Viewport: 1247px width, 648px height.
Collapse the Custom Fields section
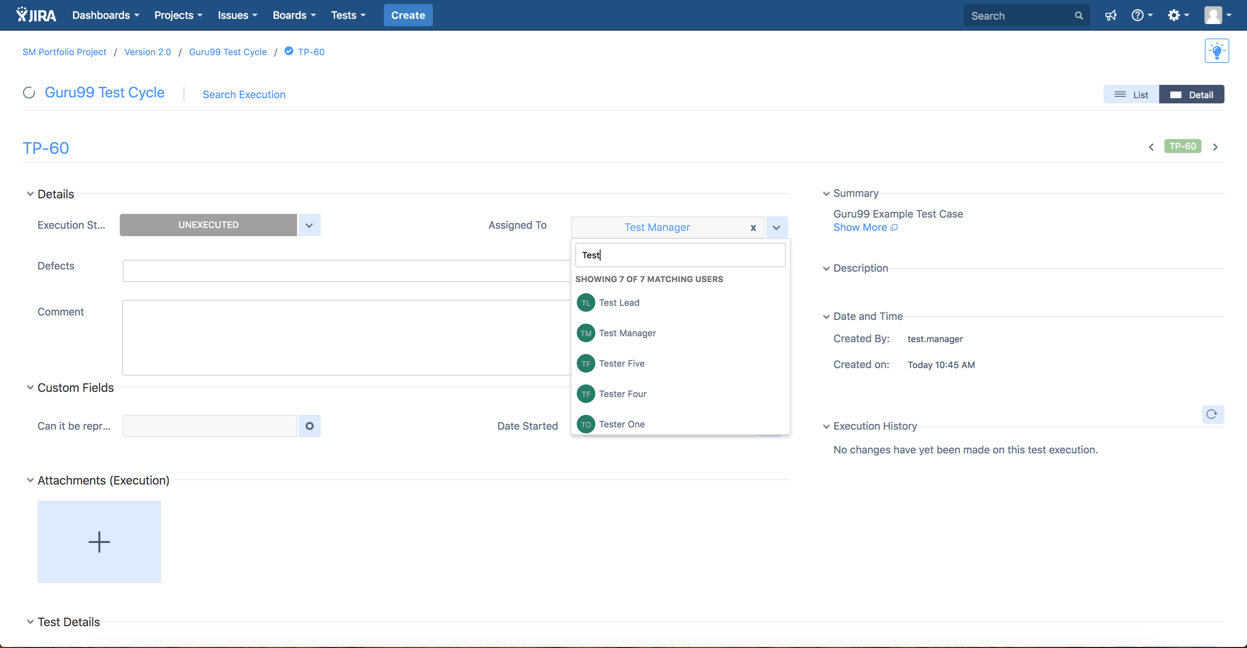point(30,388)
